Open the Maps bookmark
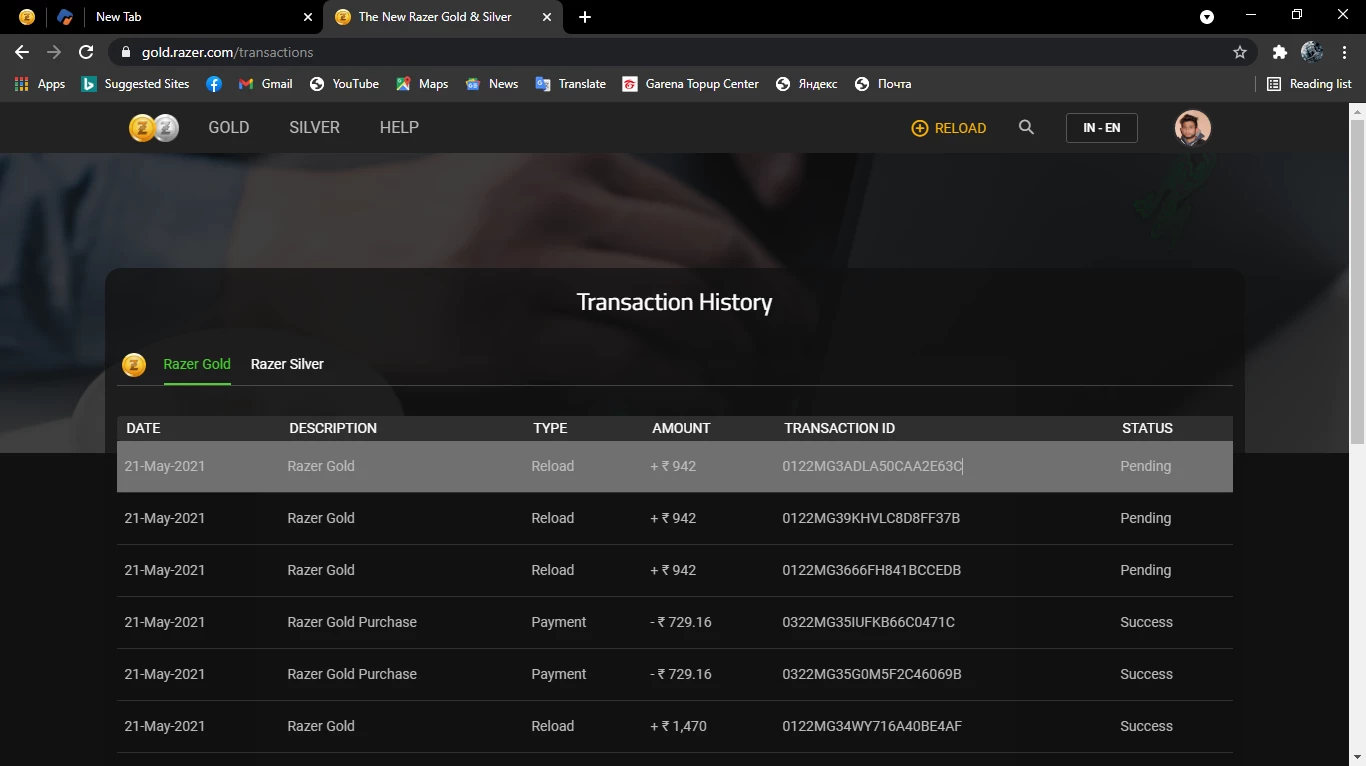1366x766 pixels. click(x=422, y=84)
